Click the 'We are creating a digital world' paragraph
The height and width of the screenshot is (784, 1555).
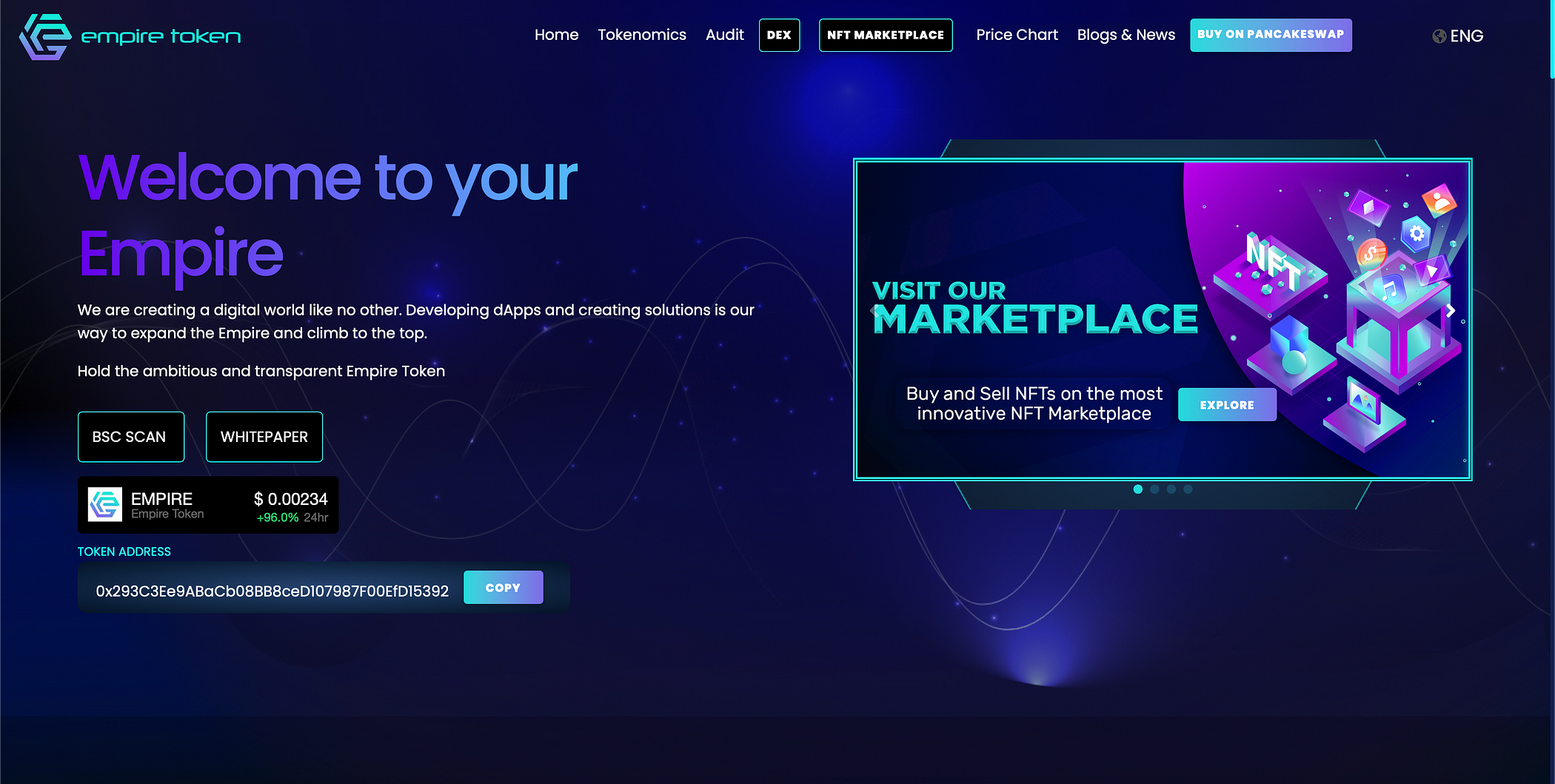click(x=416, y=321)
